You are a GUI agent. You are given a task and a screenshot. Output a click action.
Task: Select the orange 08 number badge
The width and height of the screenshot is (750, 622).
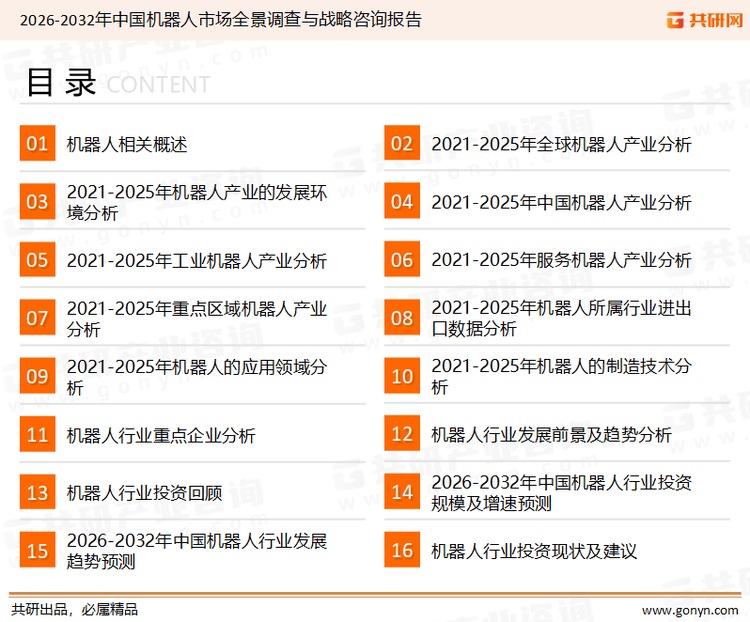coord(402,318)
